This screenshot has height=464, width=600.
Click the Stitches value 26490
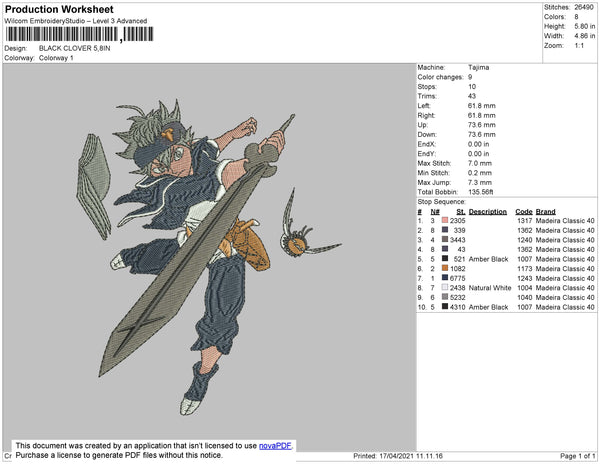584,7
